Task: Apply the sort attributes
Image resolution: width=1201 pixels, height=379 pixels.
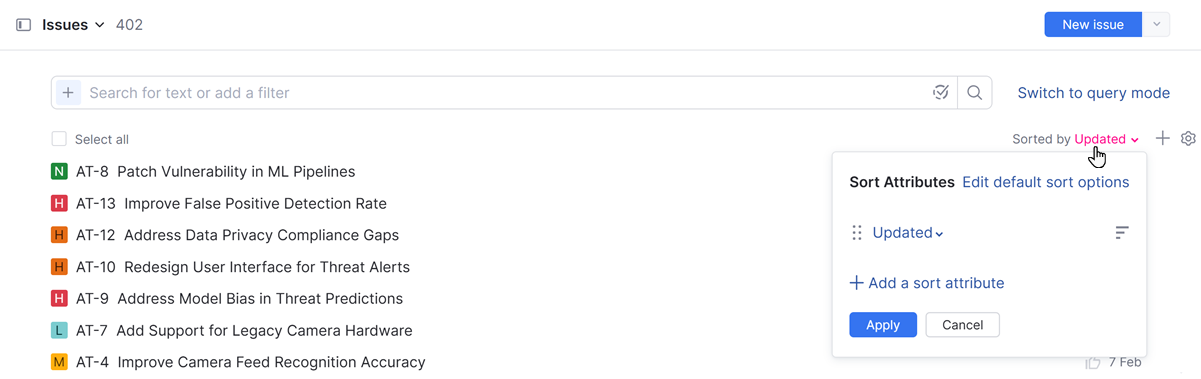Action: tap(883, 325)
